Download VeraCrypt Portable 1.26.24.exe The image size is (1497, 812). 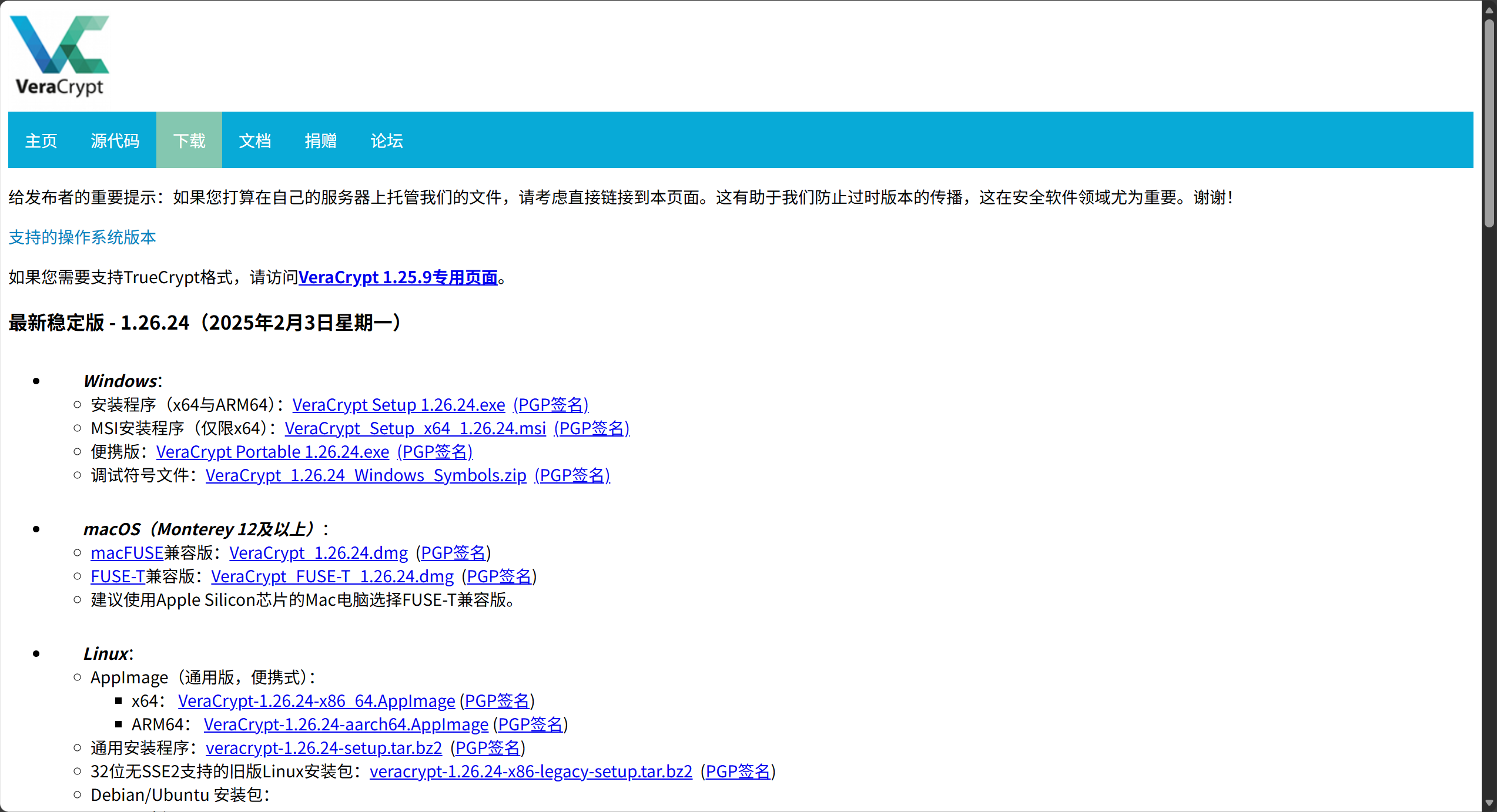[273, 452]
